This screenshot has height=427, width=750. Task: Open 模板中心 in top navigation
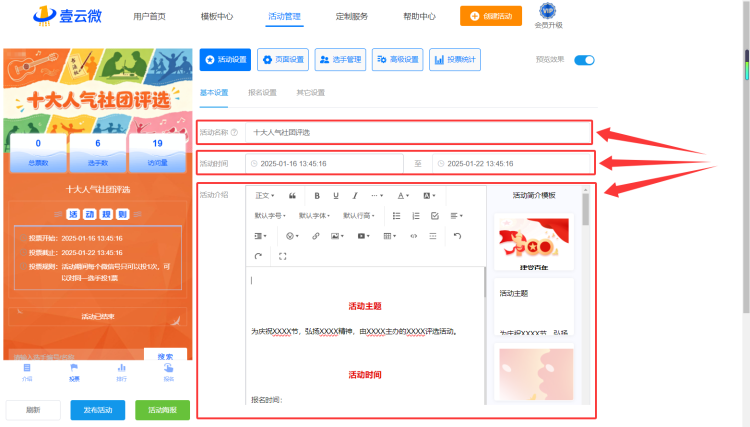point(217,16)
